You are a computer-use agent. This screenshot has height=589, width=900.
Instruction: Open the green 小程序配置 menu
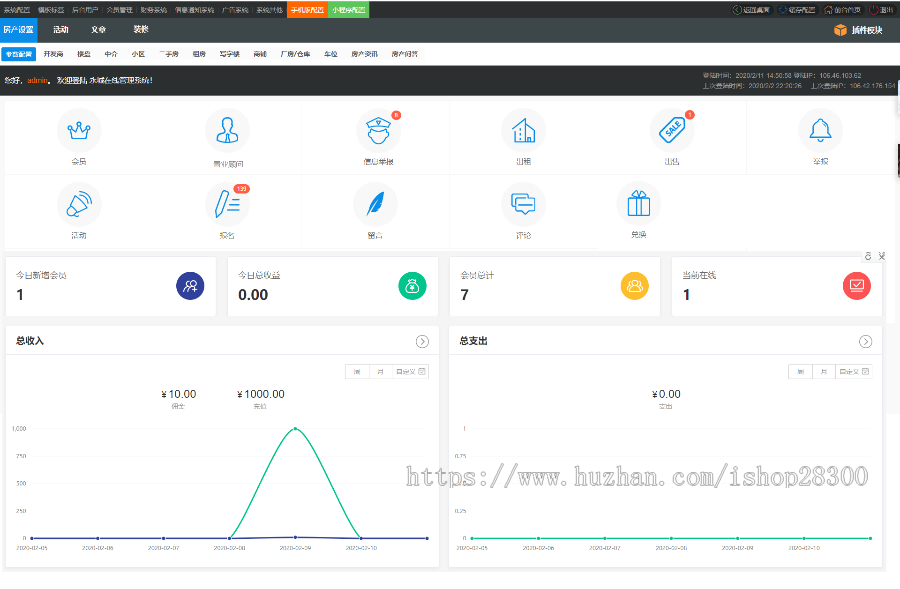(348, 10)
